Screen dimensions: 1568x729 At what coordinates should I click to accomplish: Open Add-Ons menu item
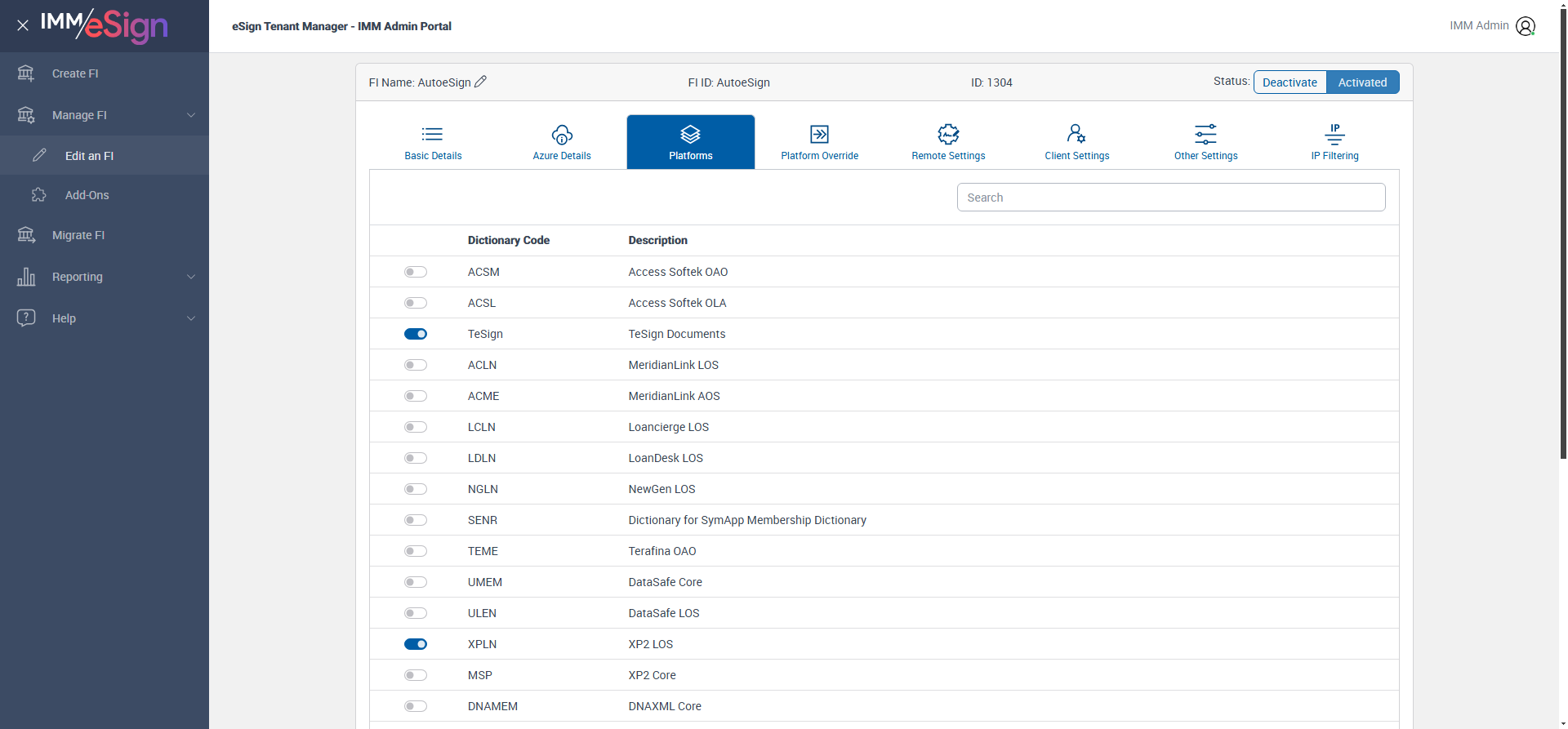[105, 195]
